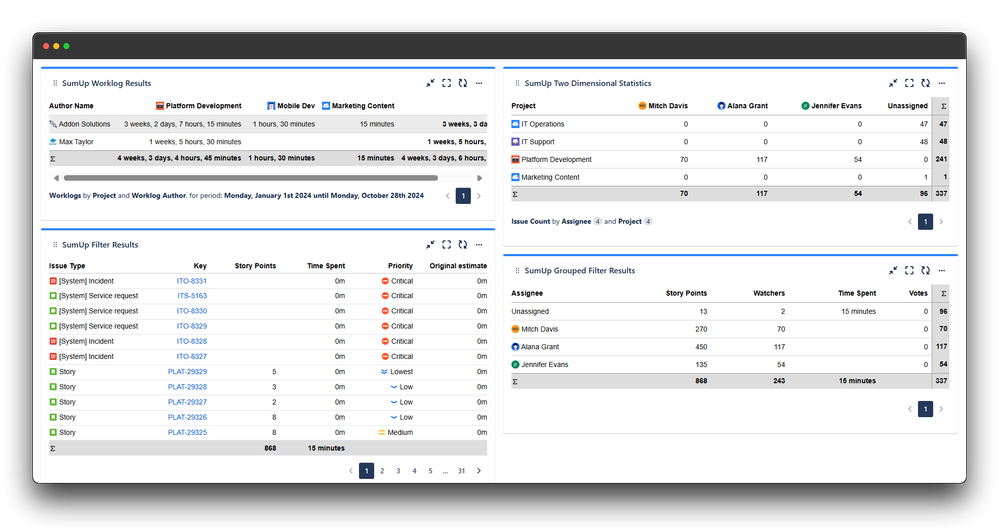Viewport: 999px width, 532px height.
Task: Expand Grouped Filter Results gadget to fullscreen
Action: click(909, 270)
